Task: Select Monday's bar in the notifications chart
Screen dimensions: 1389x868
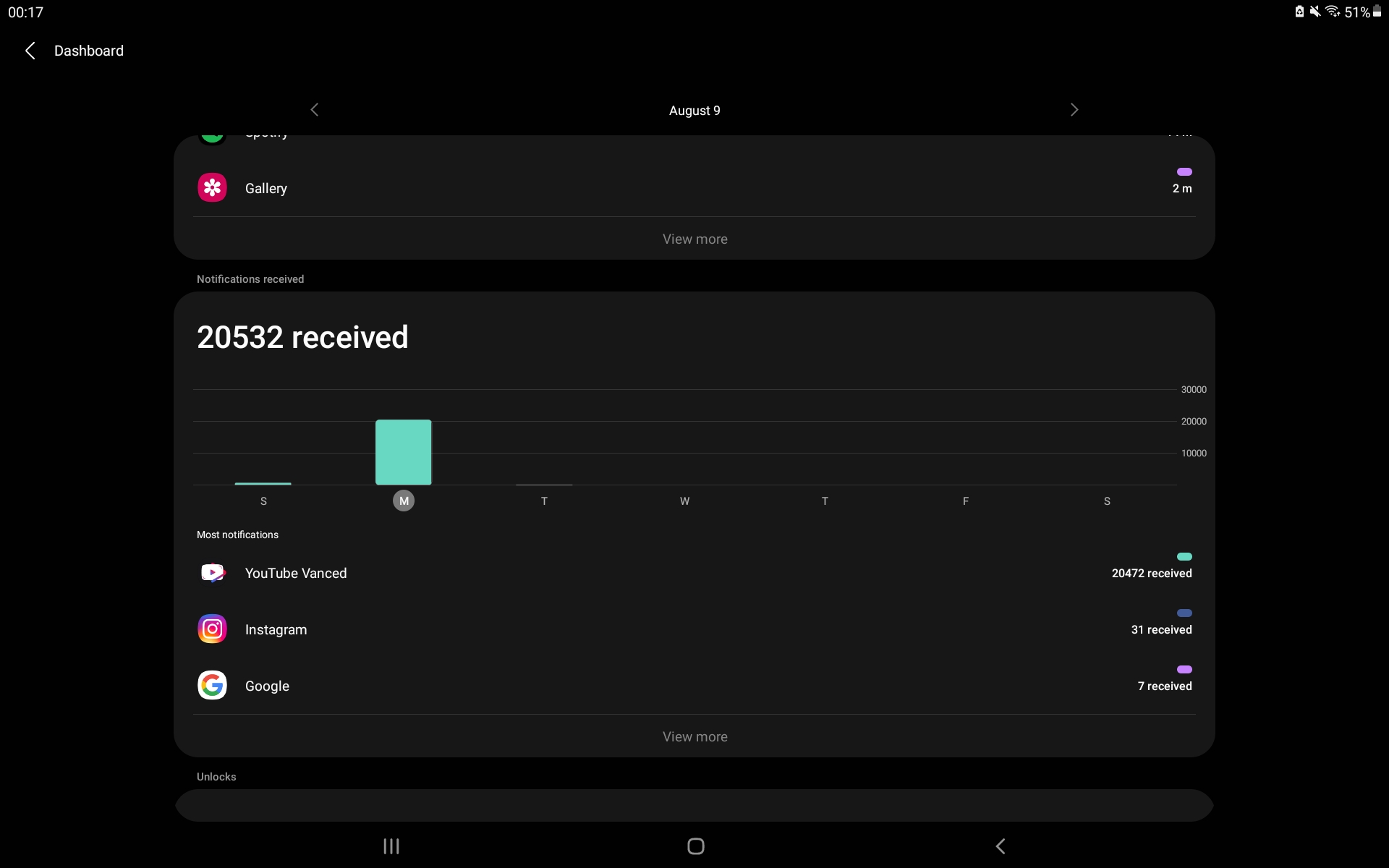Action: pyautogui.click(x=403, y=451)
